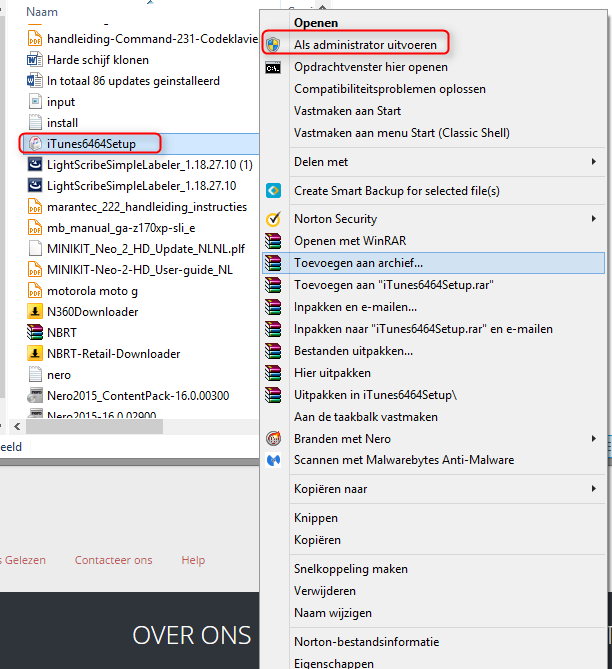This screenshot has width=612, height=669.
Task: Click the WinRAR icon beside Hier uitpakken
Action: click(273, 373)
